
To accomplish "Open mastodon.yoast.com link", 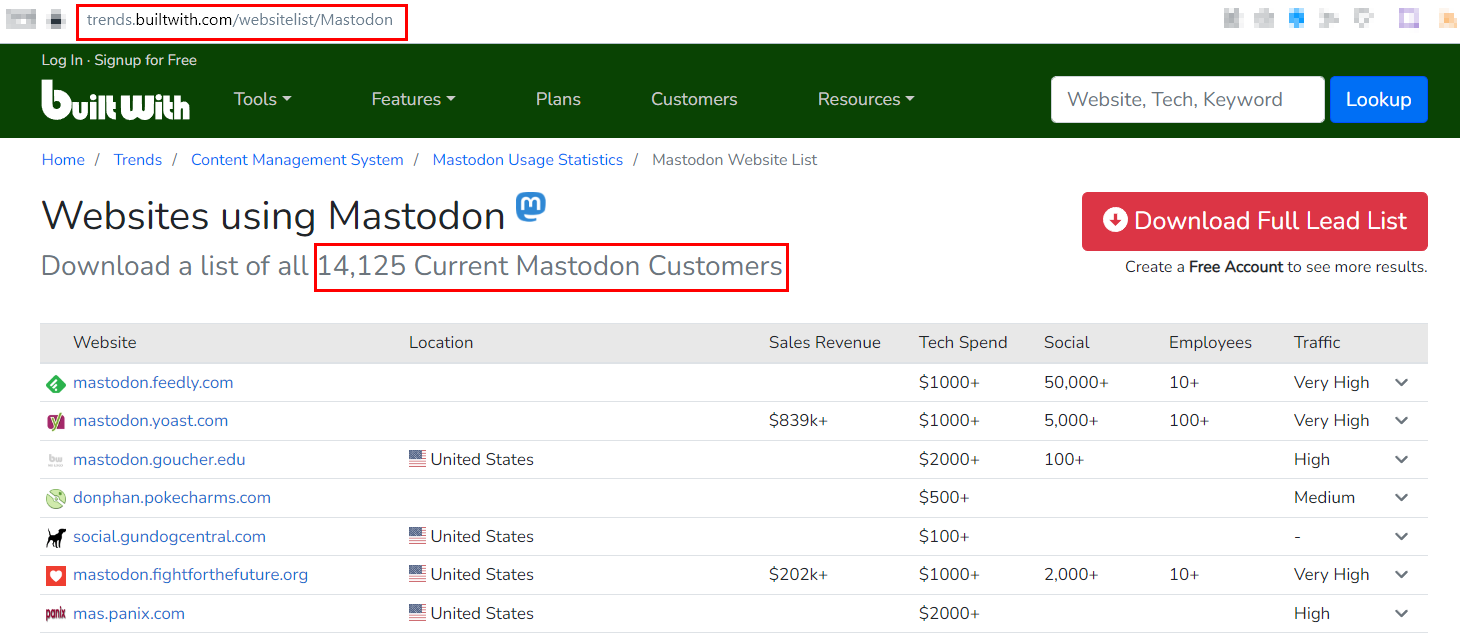I will point(150,421).
